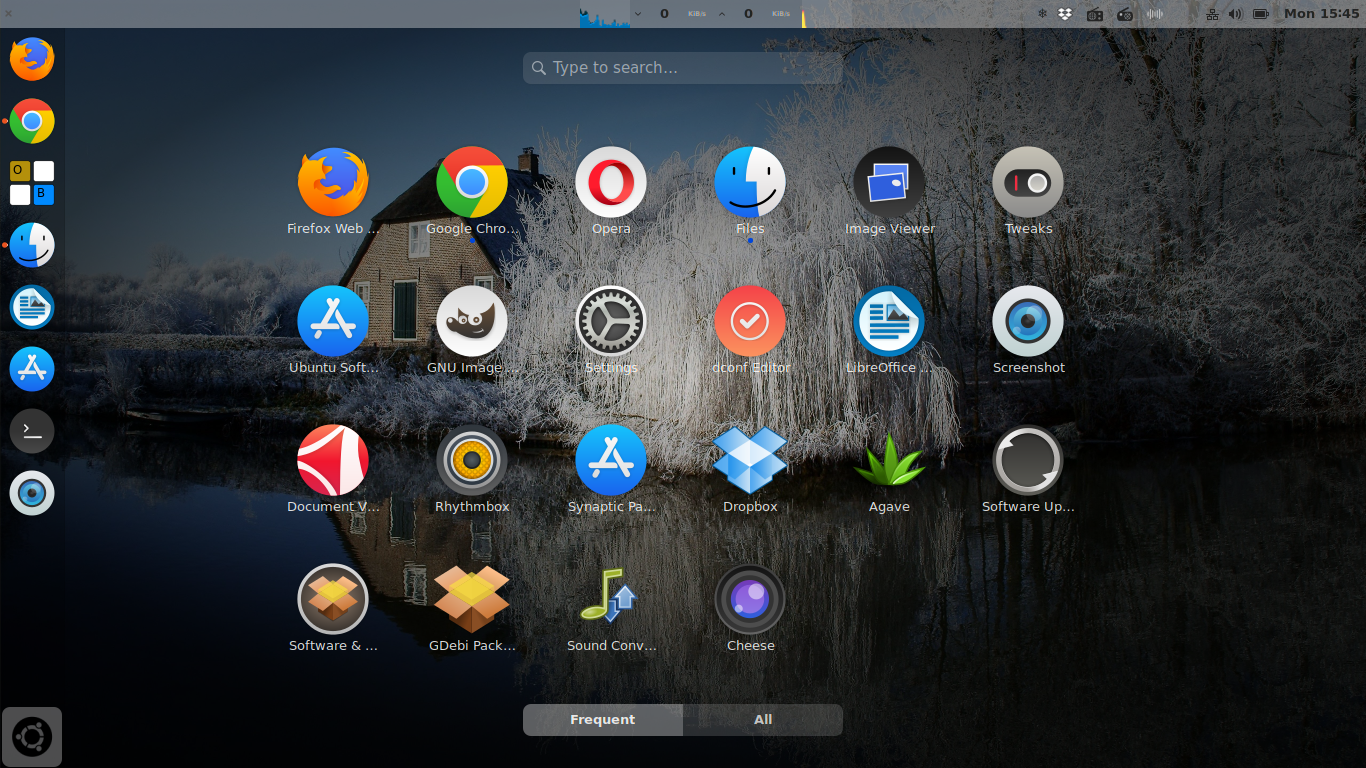Open the clock showing Mon 15:45
This screenshot has width=1366, height=768.
[1321, 14]
